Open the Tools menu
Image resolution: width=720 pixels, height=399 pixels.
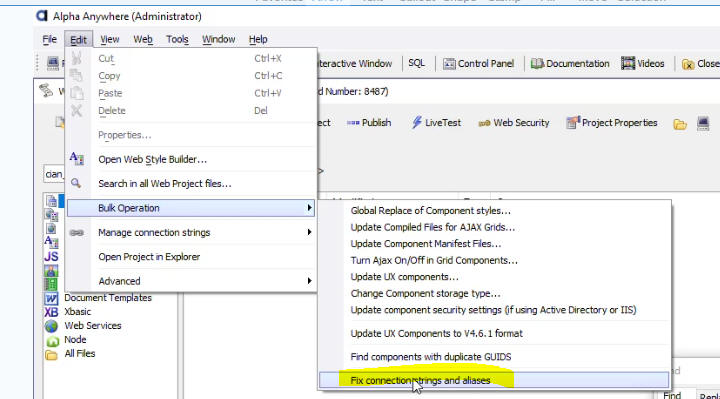click(x=177, y=39)
